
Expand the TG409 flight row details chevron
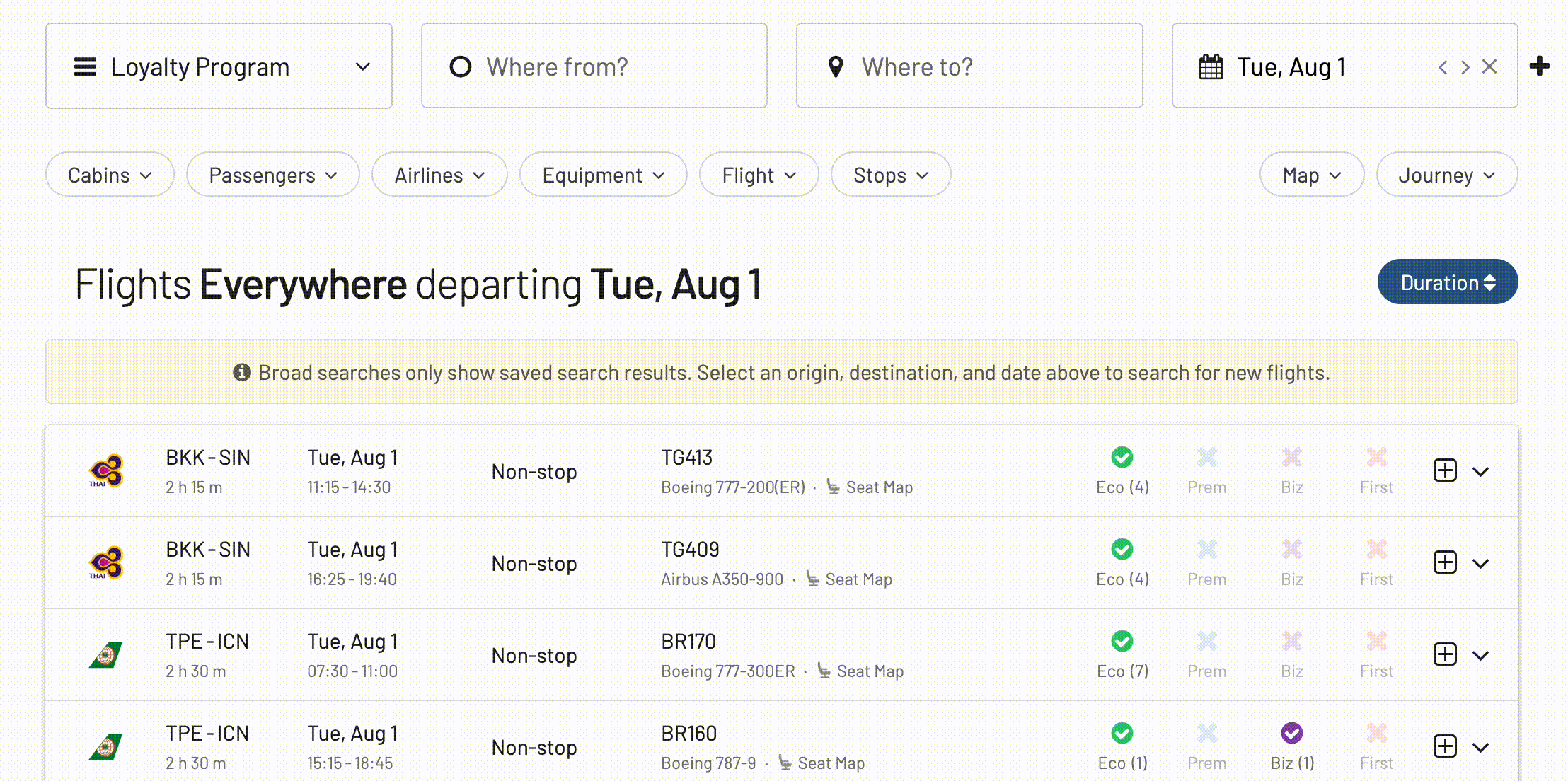tap(1480, 564)
